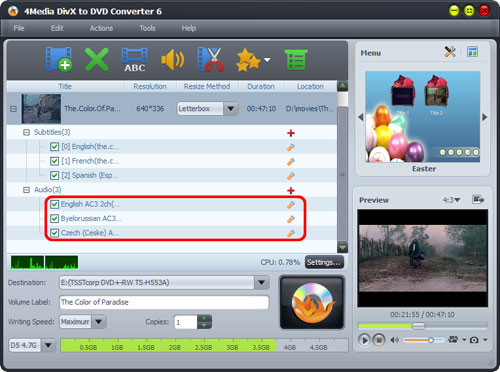Mute preview with the speaker icon
This screenshot has height=372, width=500.
[394, 340]
